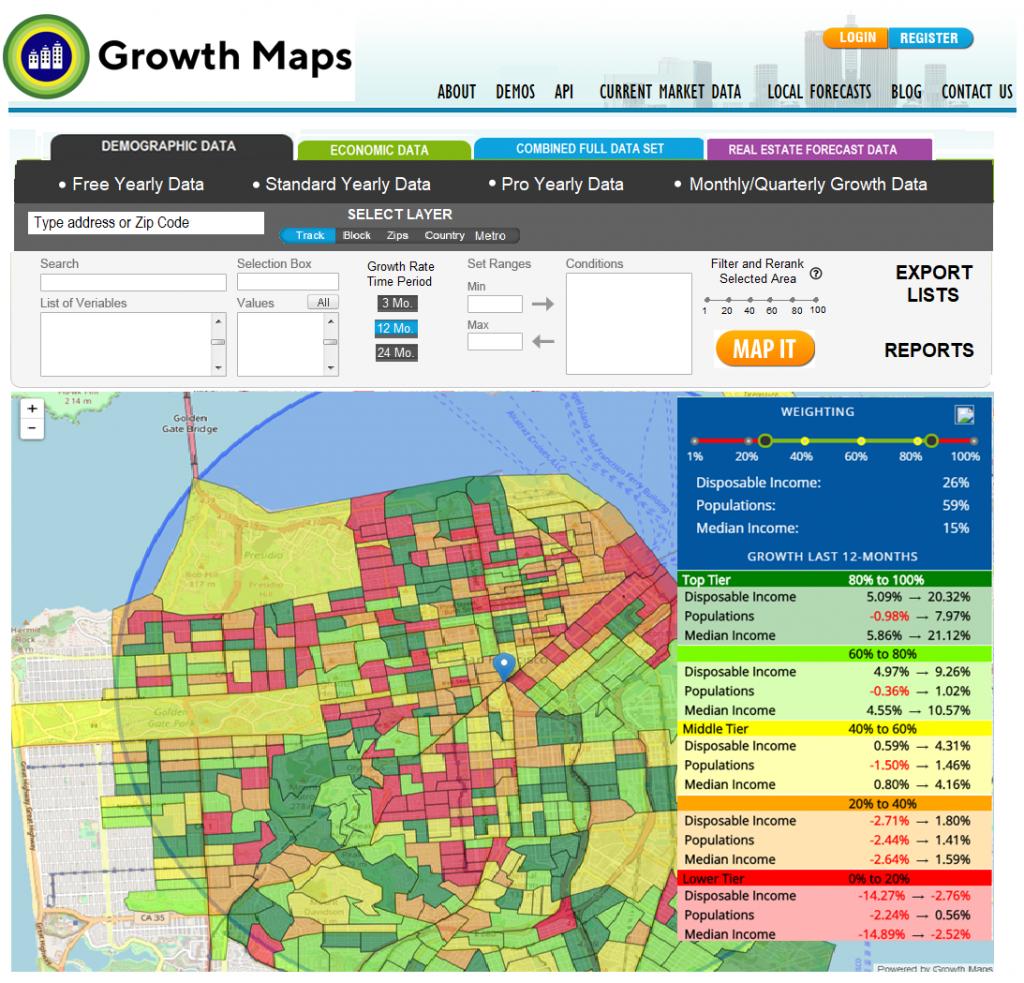Click the List of Variables listbox
The width and height of the screenshot is (1024, 983).
point(133,344)
